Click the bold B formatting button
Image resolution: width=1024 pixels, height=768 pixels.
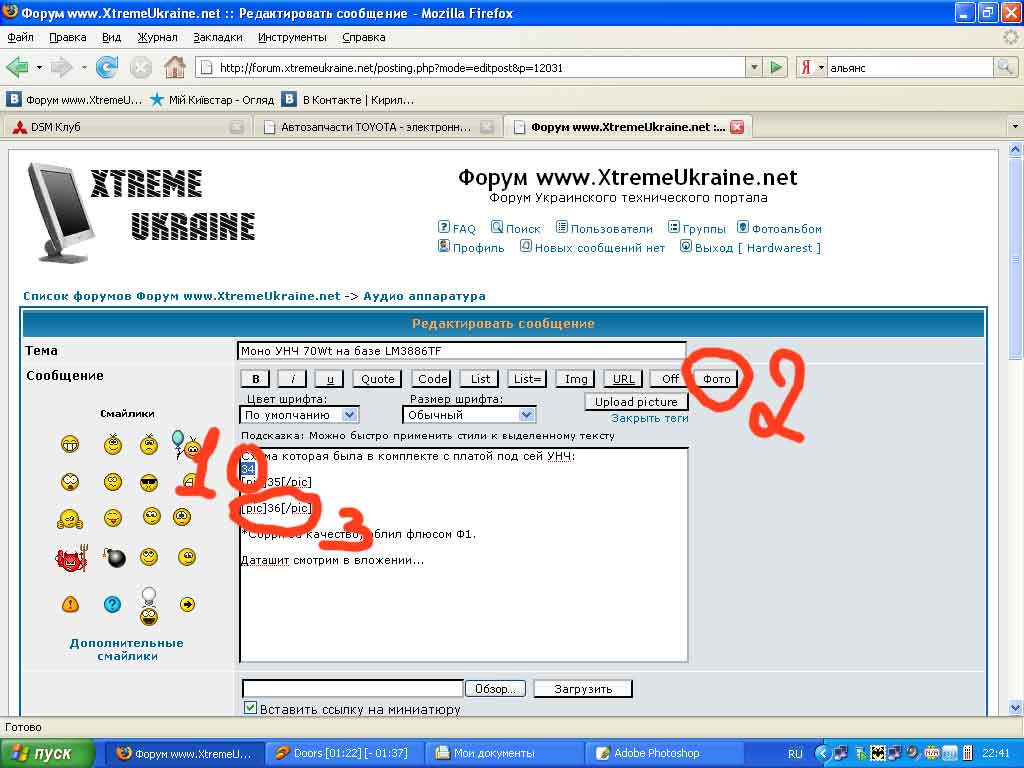pyautogui.click(x=256, y=379)
